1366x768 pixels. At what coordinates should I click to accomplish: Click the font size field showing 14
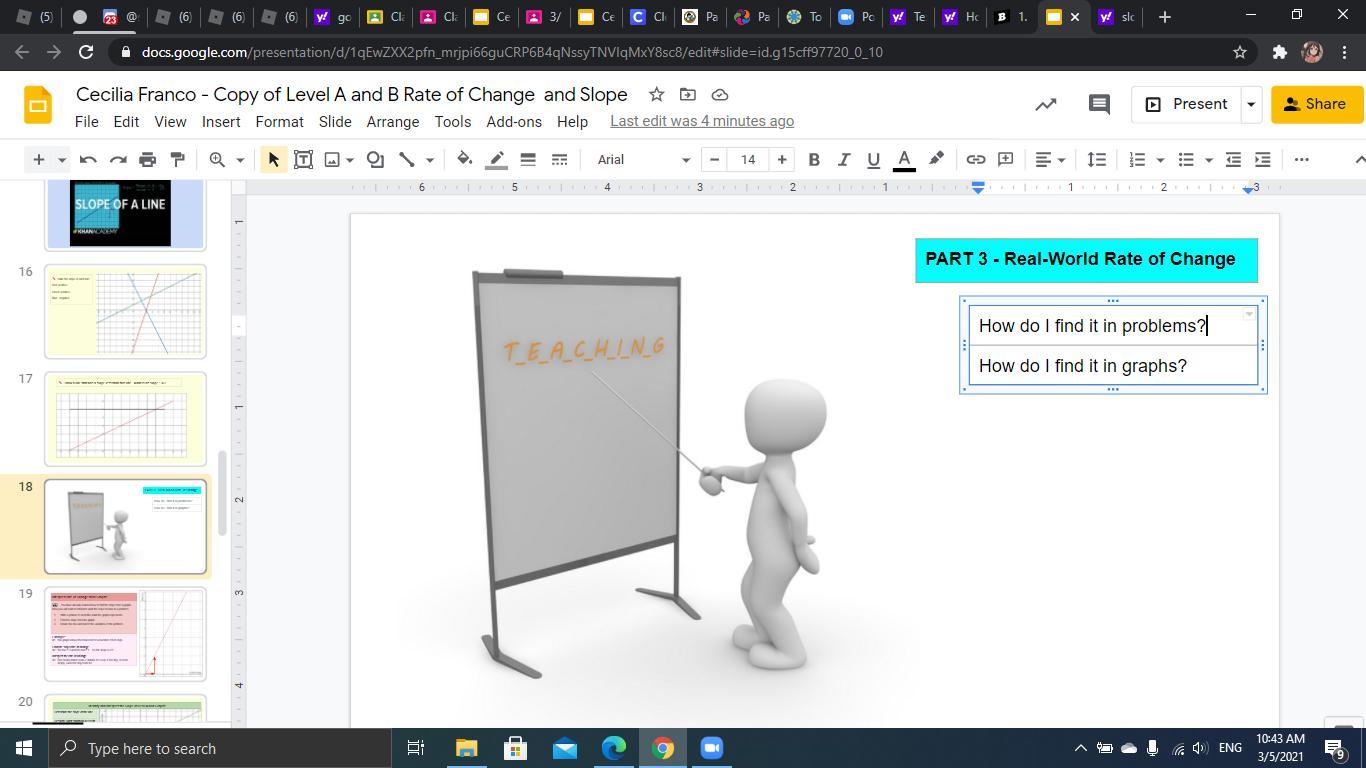click(748, 160)
